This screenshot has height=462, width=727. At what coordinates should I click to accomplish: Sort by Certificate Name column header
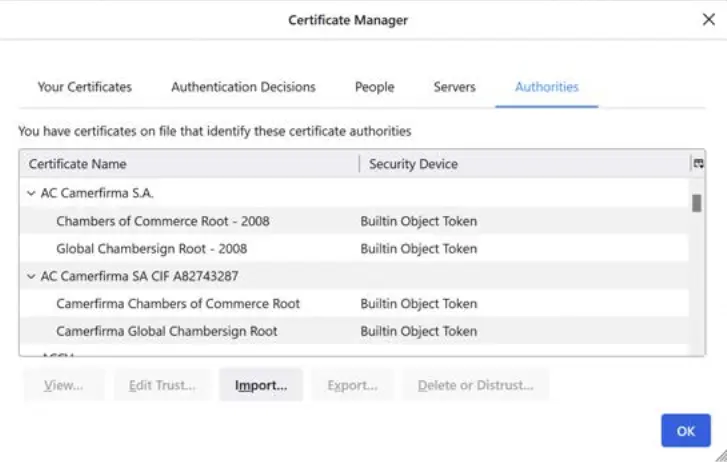pos(188,164)
